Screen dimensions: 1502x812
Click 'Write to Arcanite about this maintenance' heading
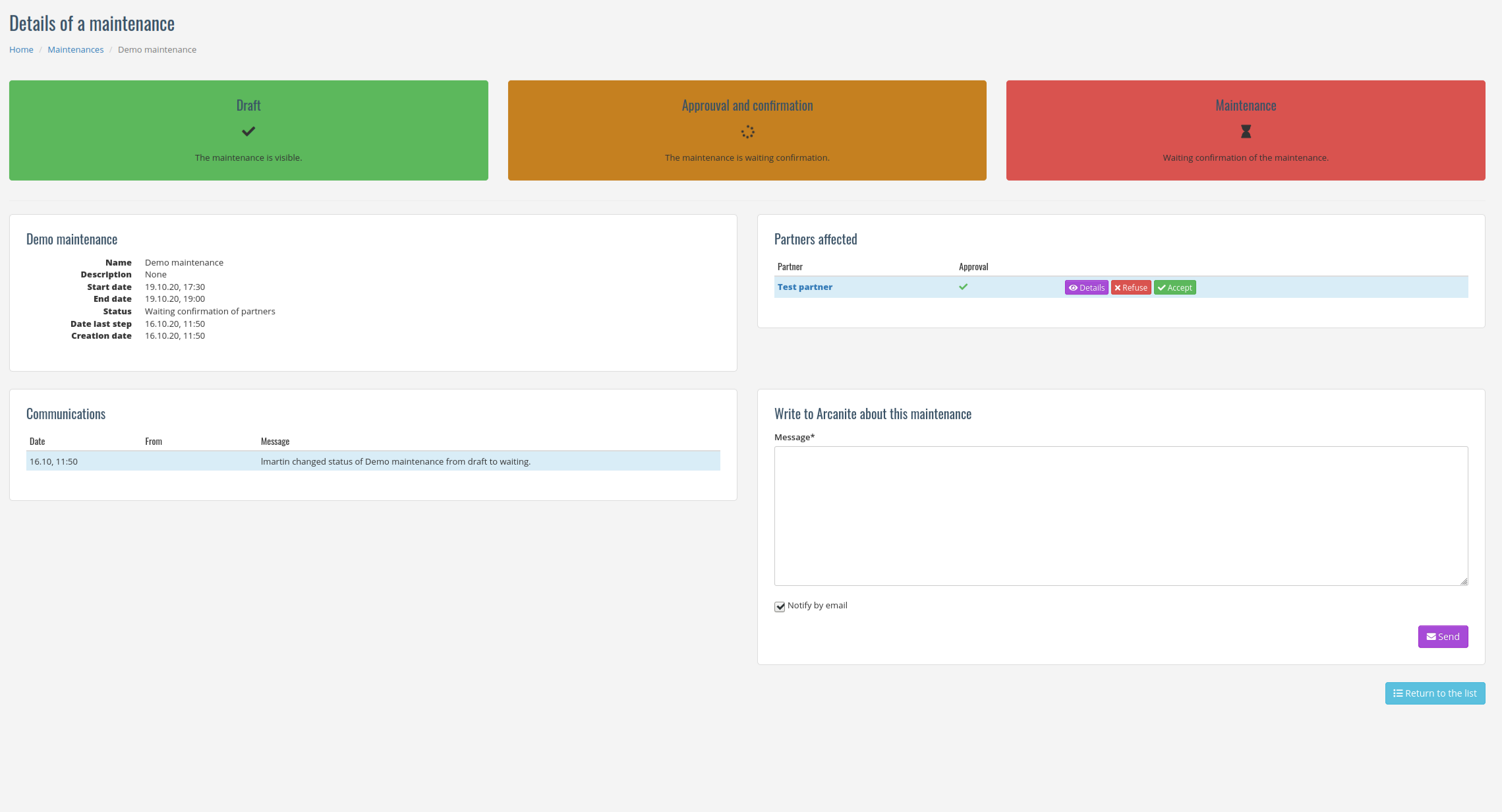873,414
